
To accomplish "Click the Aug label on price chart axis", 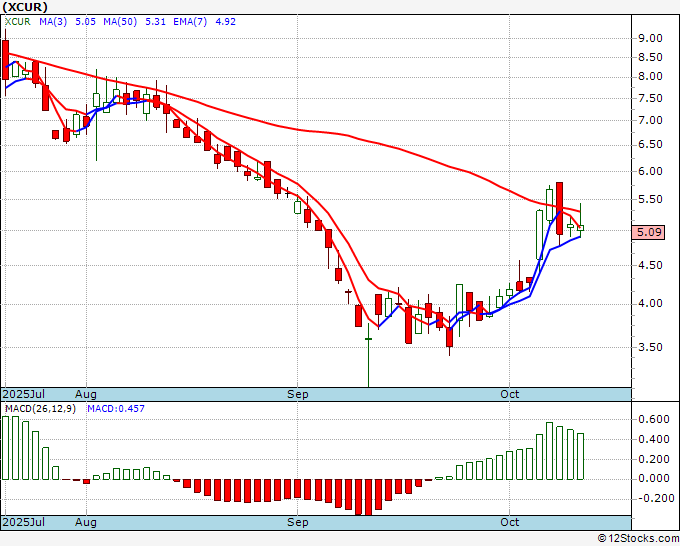I will 85,394.
